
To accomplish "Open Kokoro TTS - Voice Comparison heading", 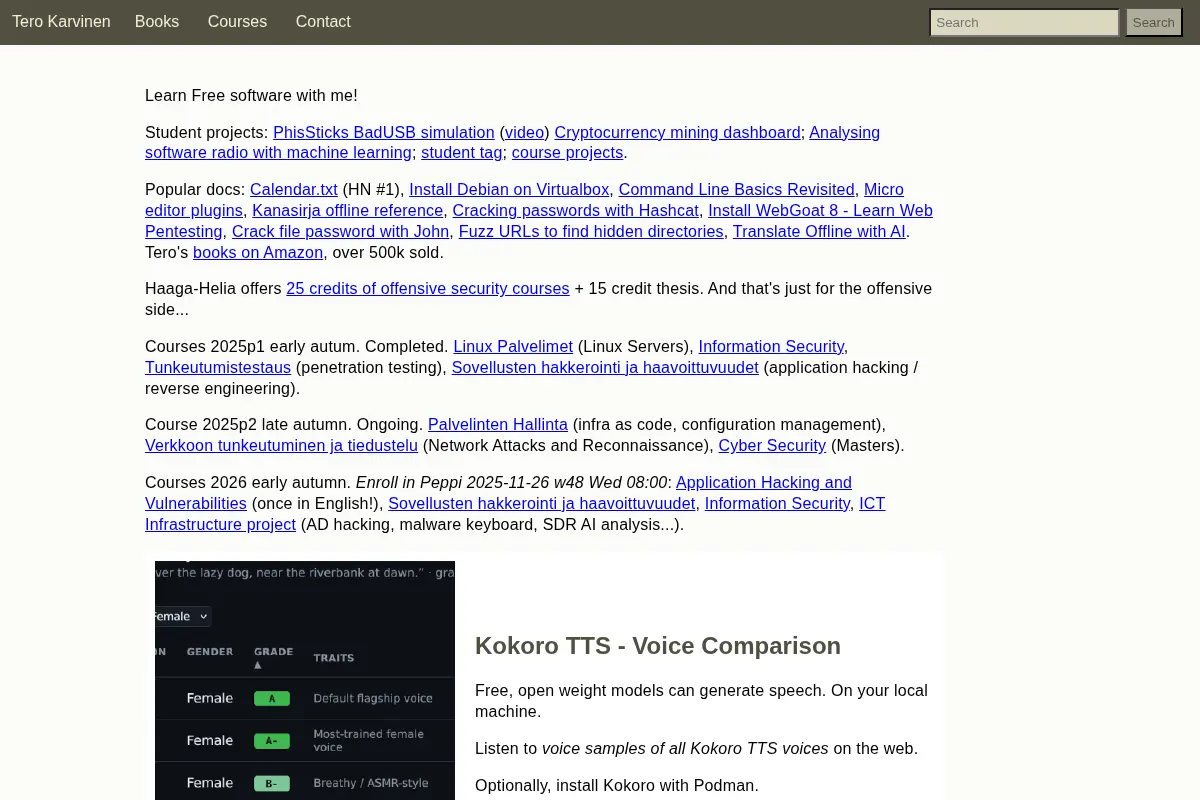I will pos(658,646).
